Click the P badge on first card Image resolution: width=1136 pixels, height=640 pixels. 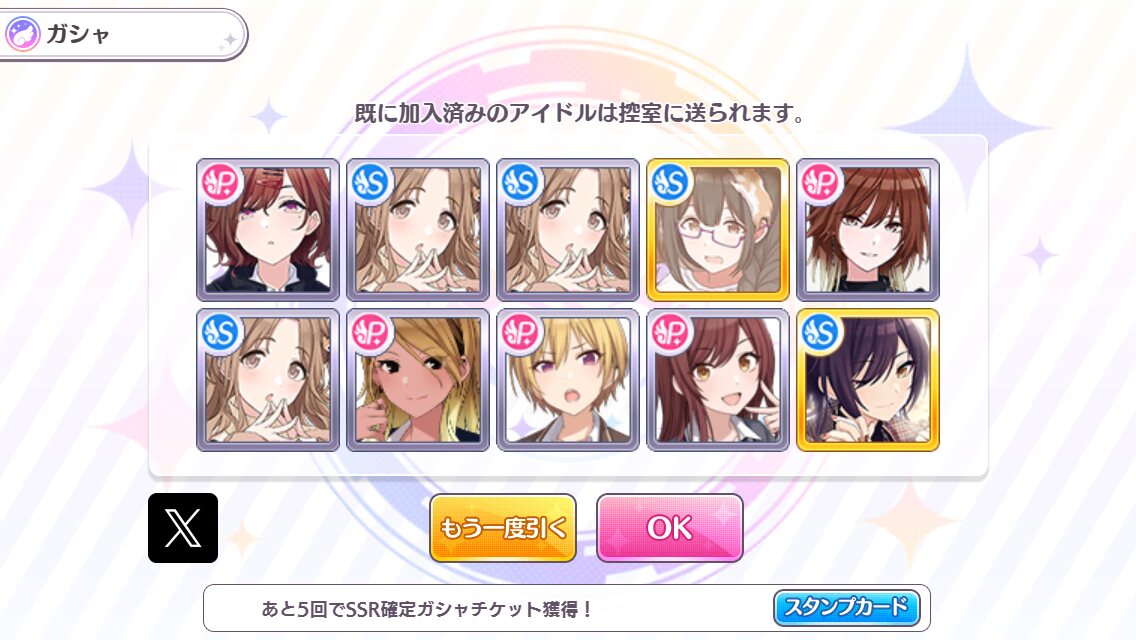tap(221, 183)
